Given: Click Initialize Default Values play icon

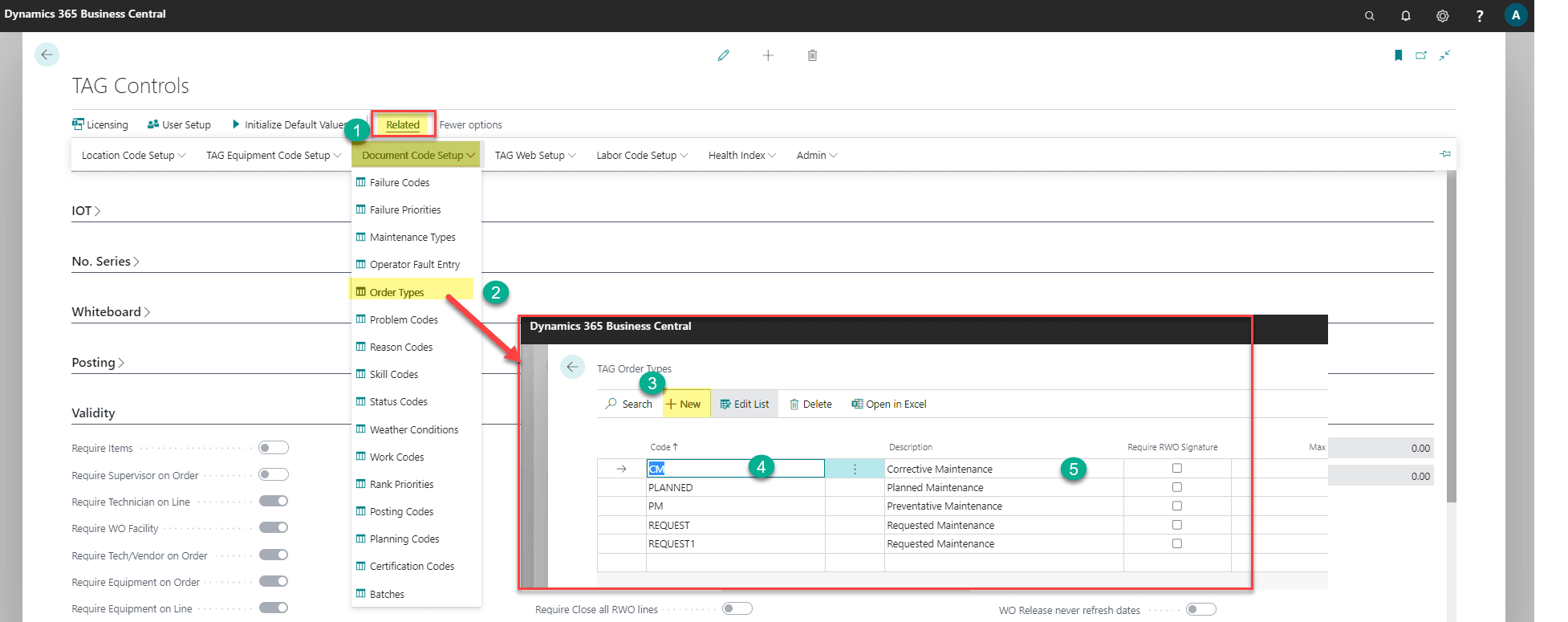Looking at the screenshot, I should tap(236, 124).
